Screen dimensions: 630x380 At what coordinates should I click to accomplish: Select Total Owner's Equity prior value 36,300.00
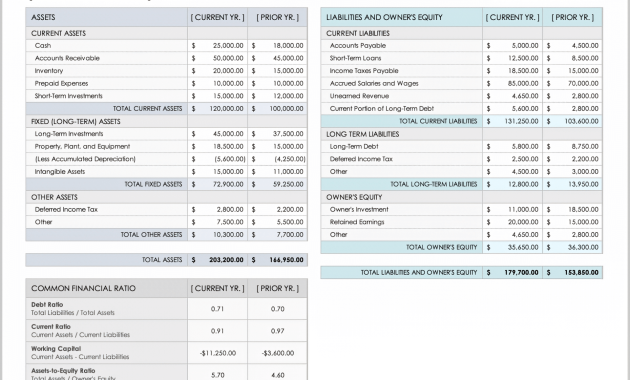[x=583, y=247]
